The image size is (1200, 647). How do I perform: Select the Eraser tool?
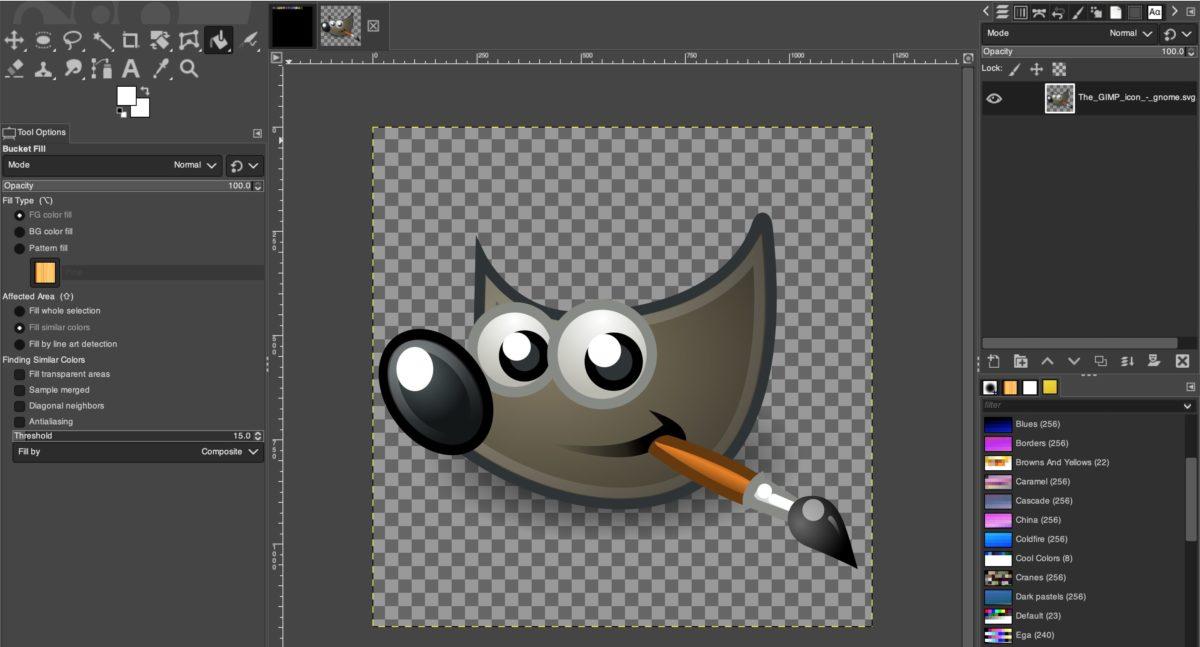[x=14, y=69]
